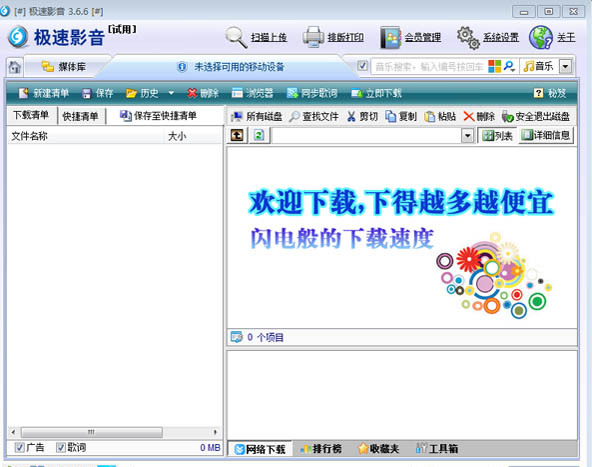Click the green refresh icon
The image size is (592, 467).
pyautogui.click(x=259, y=135)
